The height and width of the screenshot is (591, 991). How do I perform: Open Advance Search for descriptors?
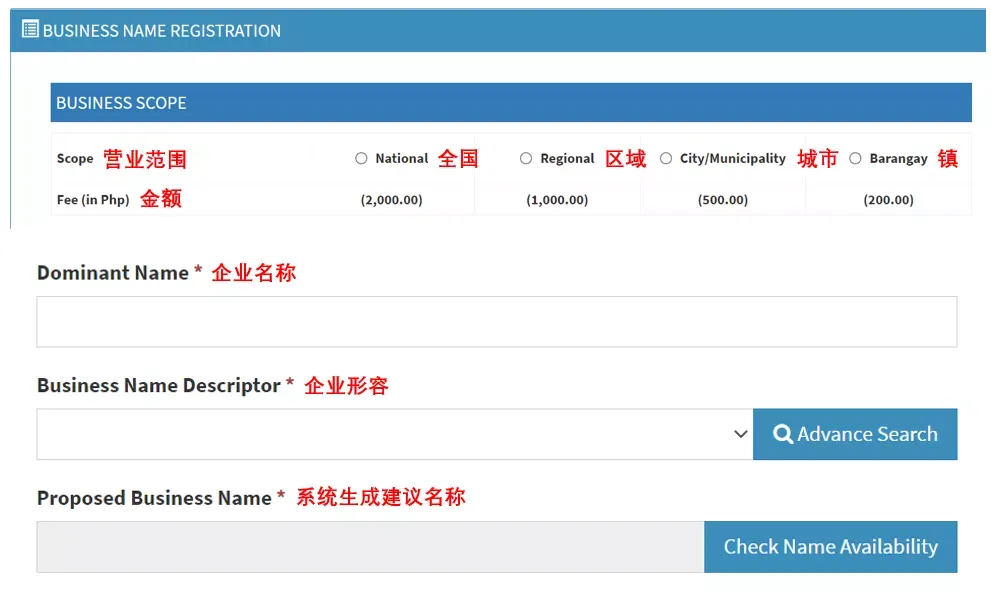855,434
